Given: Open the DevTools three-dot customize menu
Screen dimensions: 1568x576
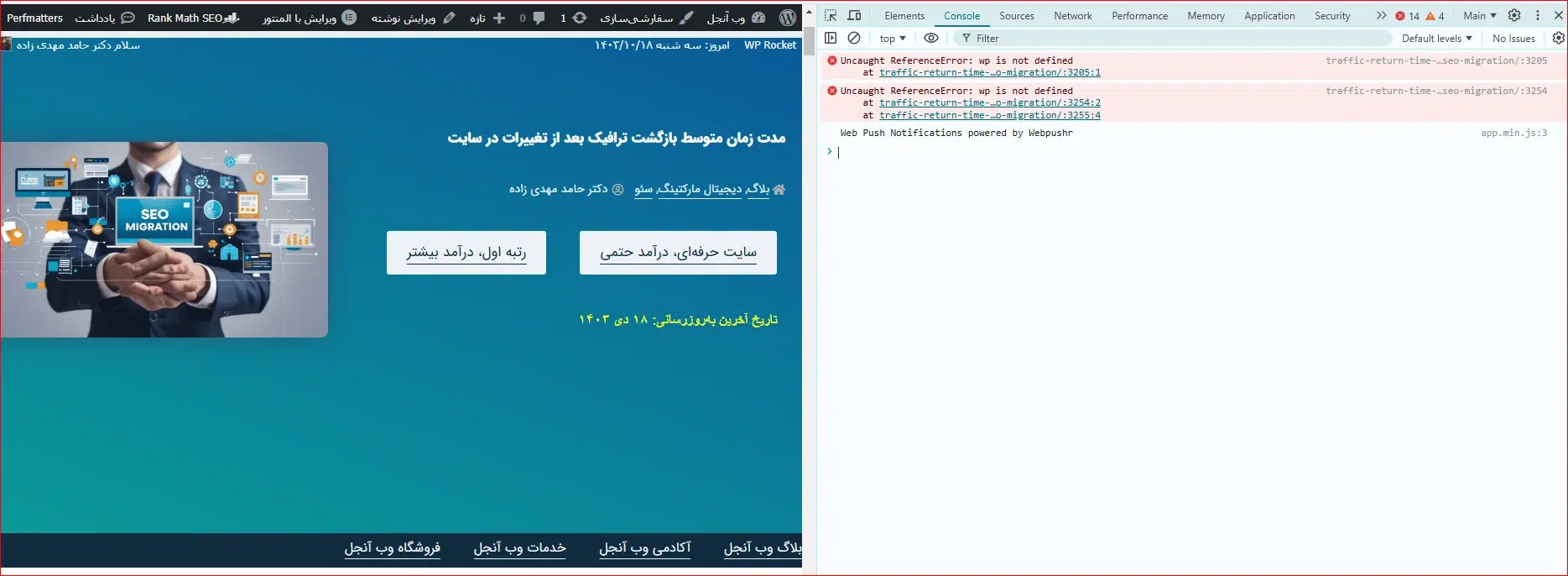Looking at the screenshot, I should click(x=1537, y=16).
